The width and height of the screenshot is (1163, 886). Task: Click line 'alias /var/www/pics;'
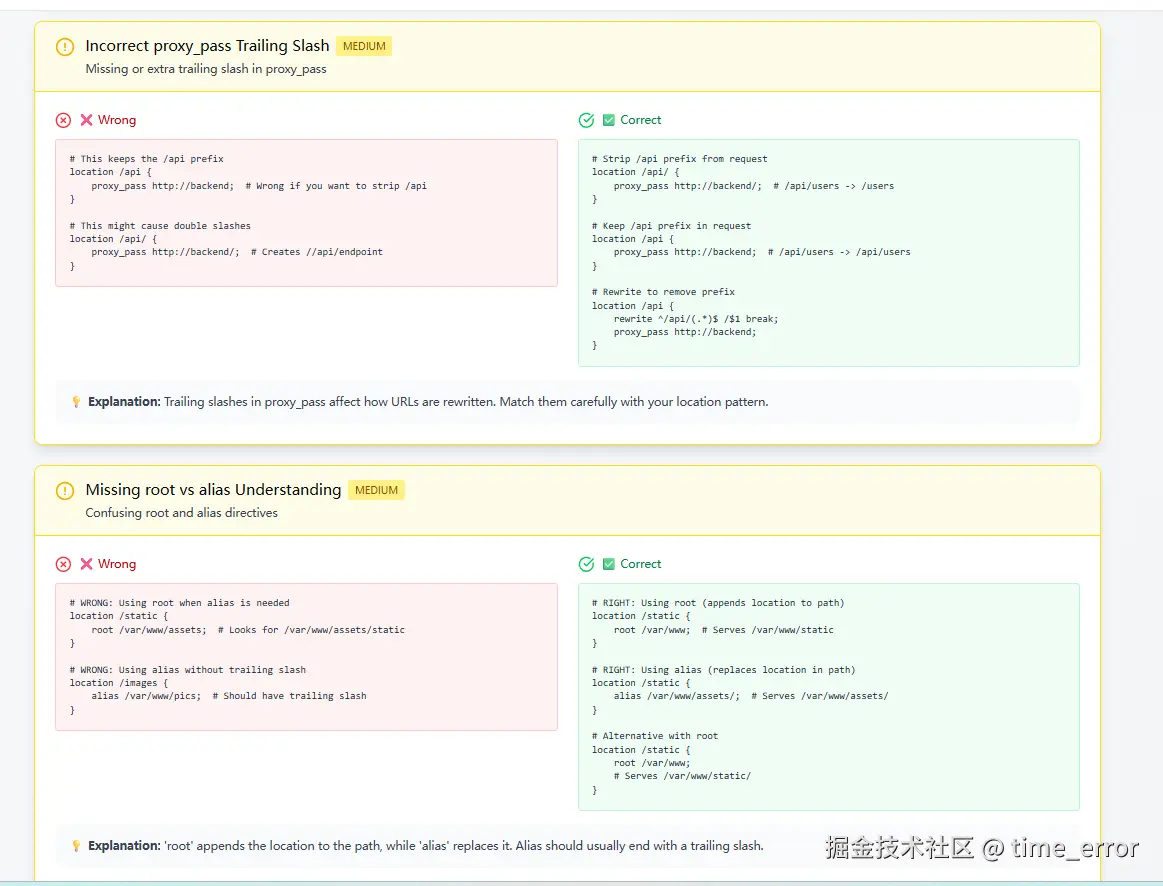146,696
